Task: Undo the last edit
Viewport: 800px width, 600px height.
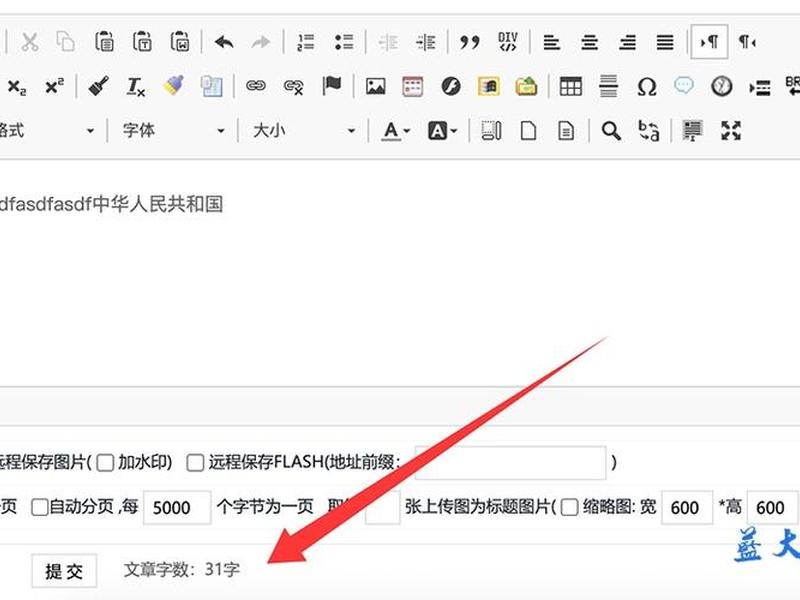Action: (x=224, y=42)
